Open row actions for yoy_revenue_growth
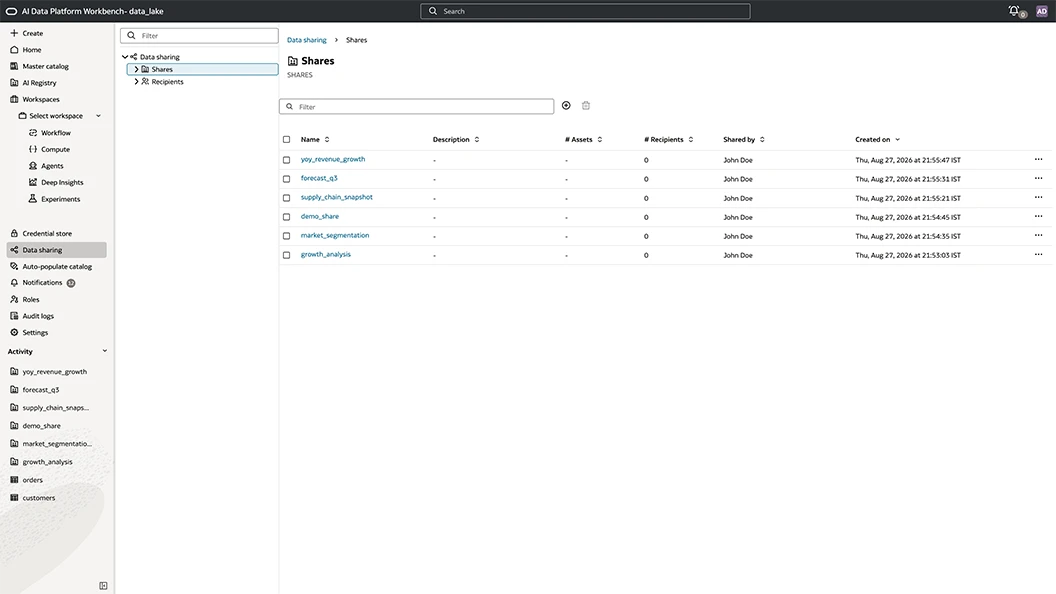This screenshot has width=1056, height=594. [1038, 160]
